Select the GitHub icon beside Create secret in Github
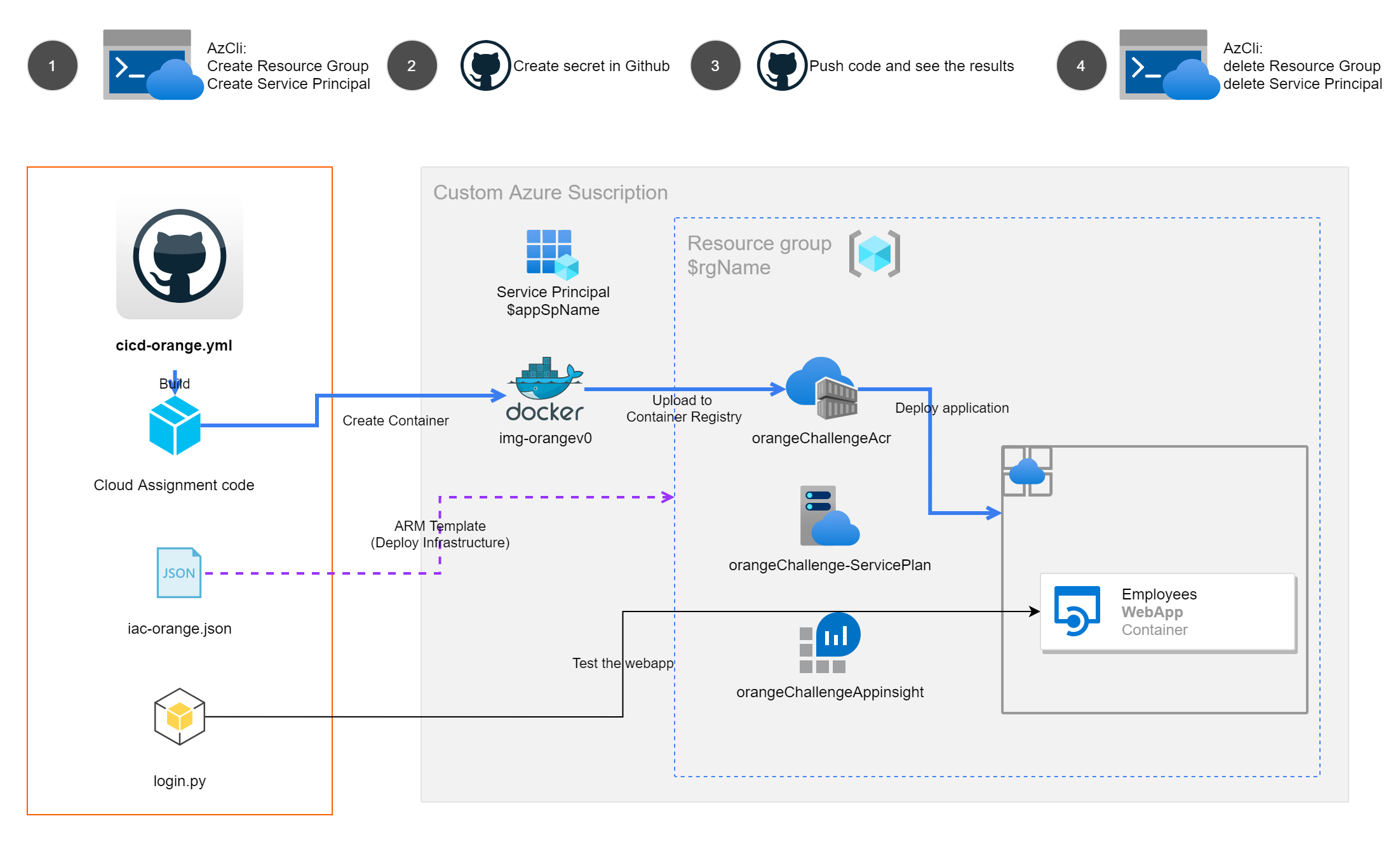Image resolution: width=1400 pixels, height=842 pixels. click(486, 65)
